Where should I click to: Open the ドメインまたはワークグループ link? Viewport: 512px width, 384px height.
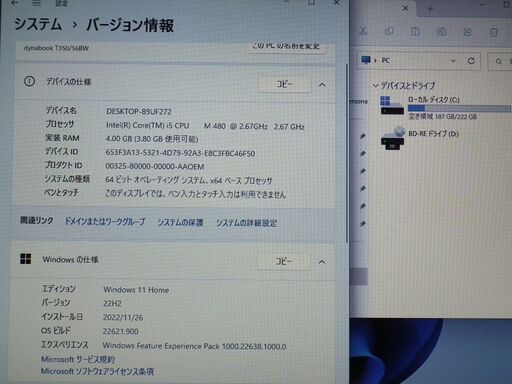[x=105, y=222]
